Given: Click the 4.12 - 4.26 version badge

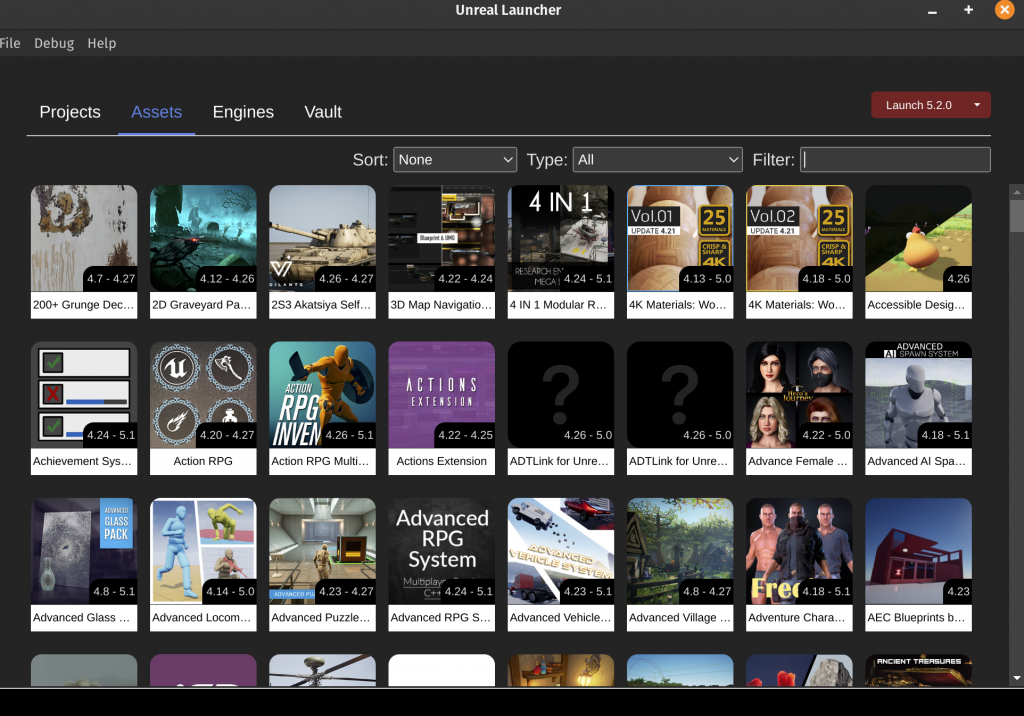Looking at the screenshot, I should [227, 279].
